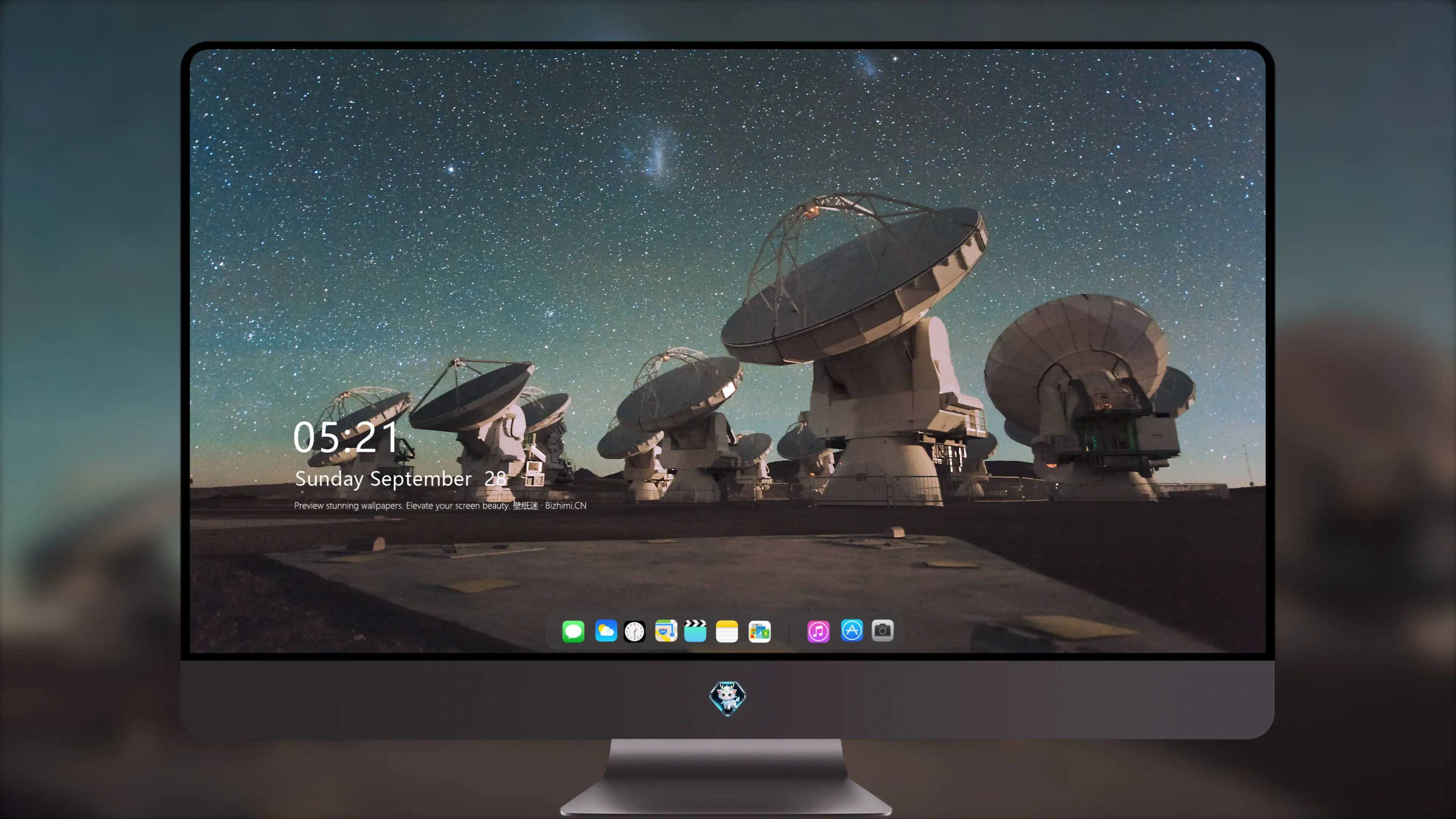1456x819 pixels.
Task: Open the Clock app in the dock
Action: [634, 631]
